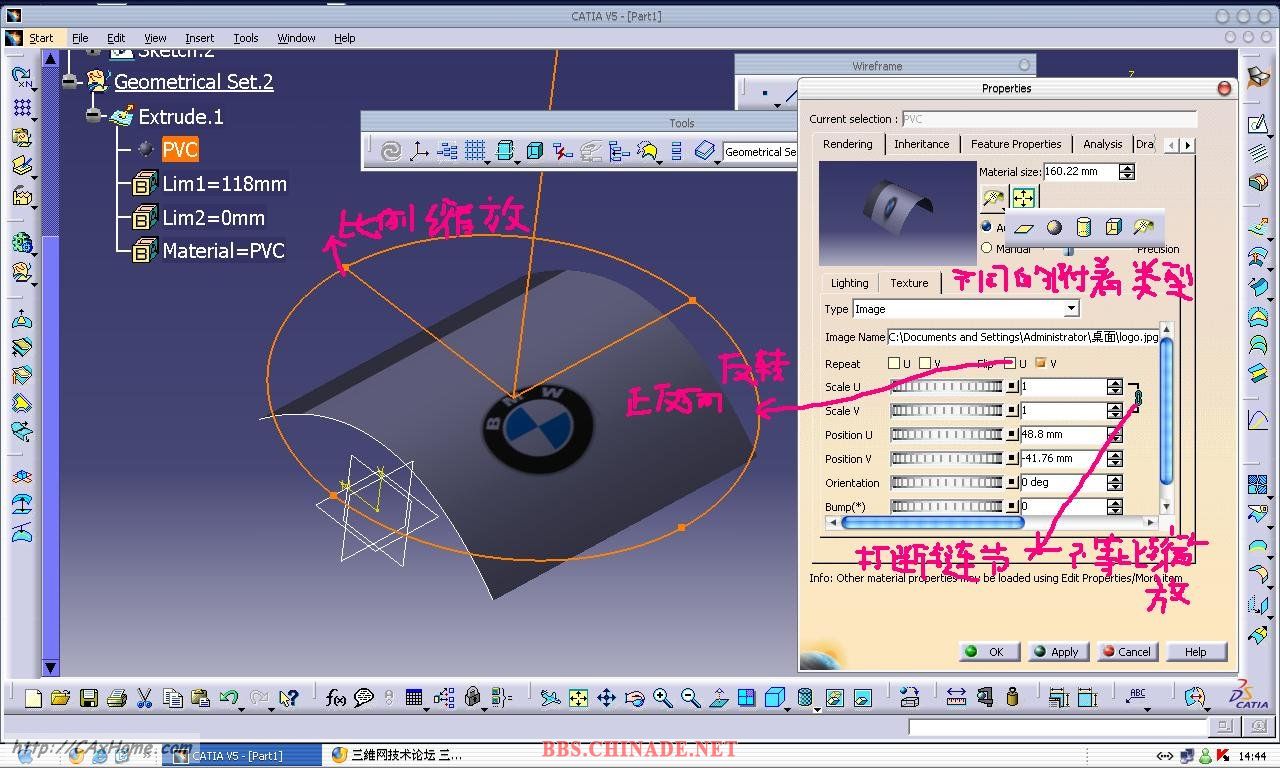Check the Repeat U checkbox
Image resolution: width=1280 pixels, height=768 pixels.
point(894,363)
